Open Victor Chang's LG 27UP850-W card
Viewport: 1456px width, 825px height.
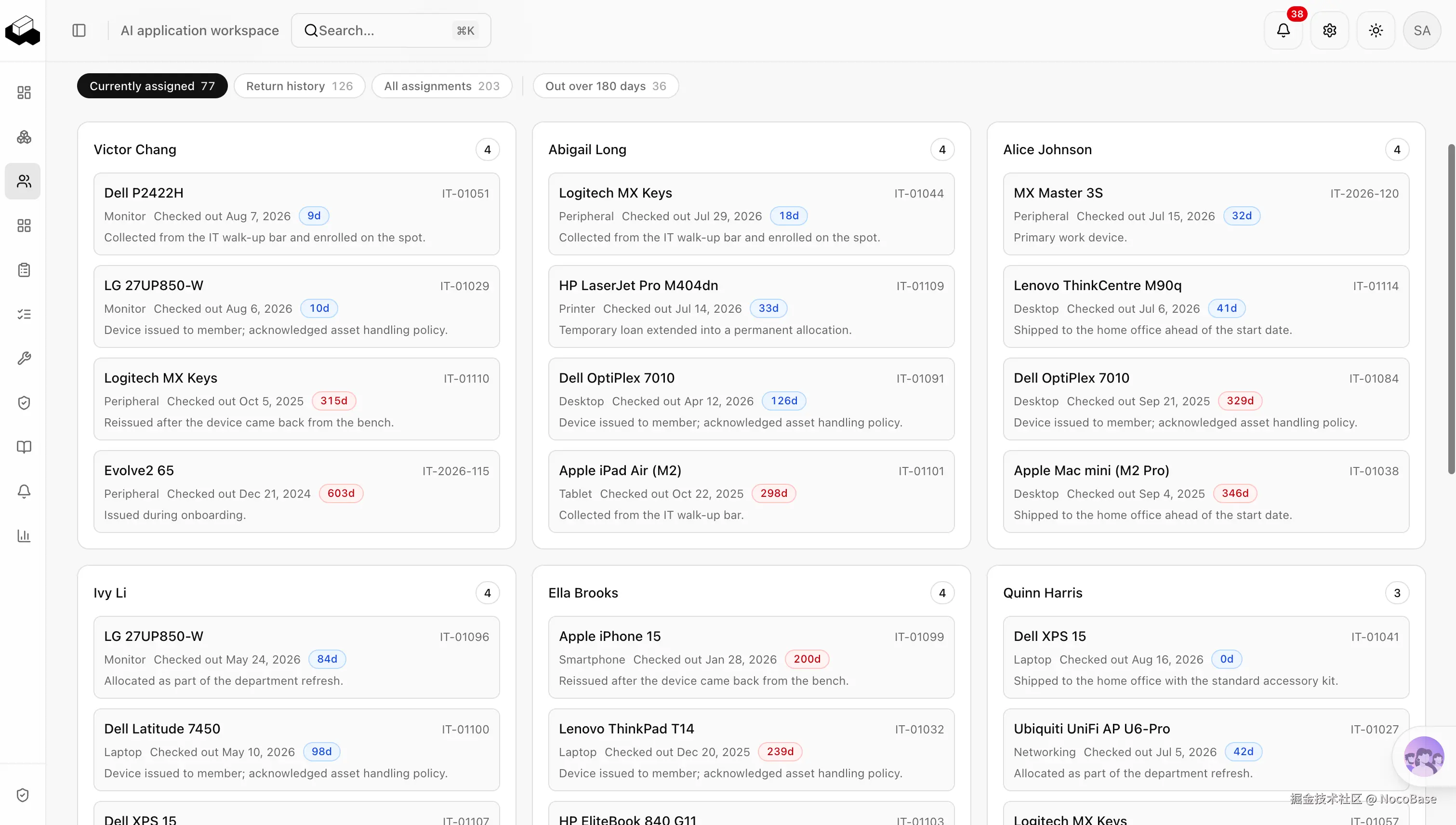click(297, 306)
